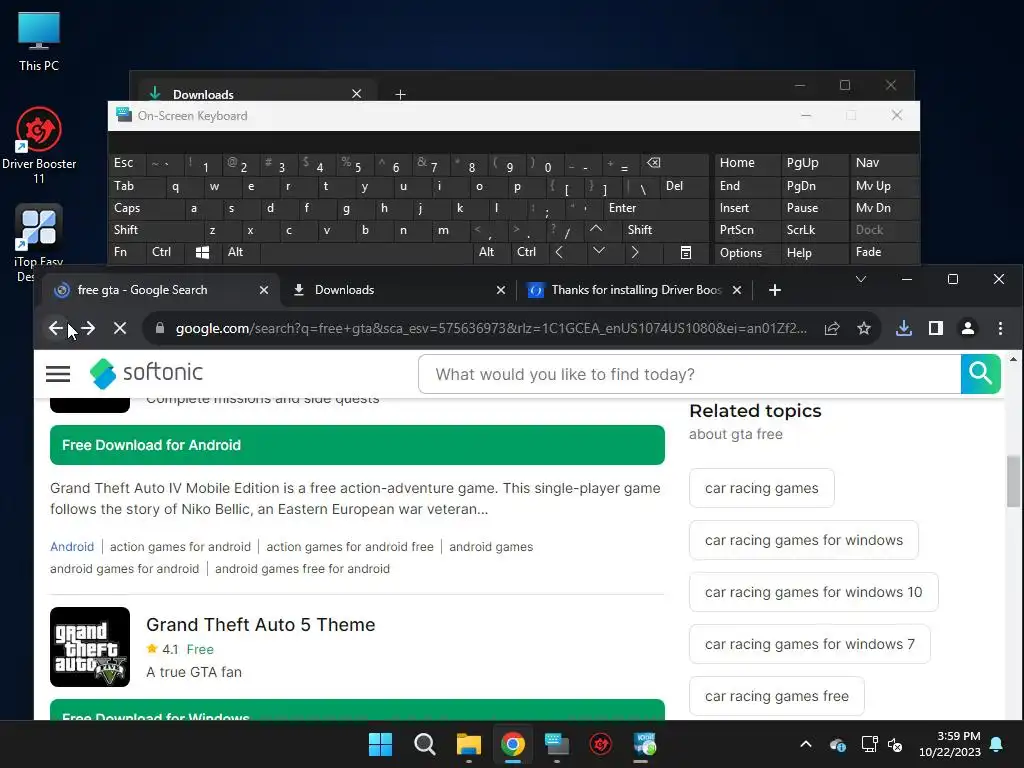Screen dimensions: 1024x768
Task: Click clock and date in taskbar
Action: point(950,744)
